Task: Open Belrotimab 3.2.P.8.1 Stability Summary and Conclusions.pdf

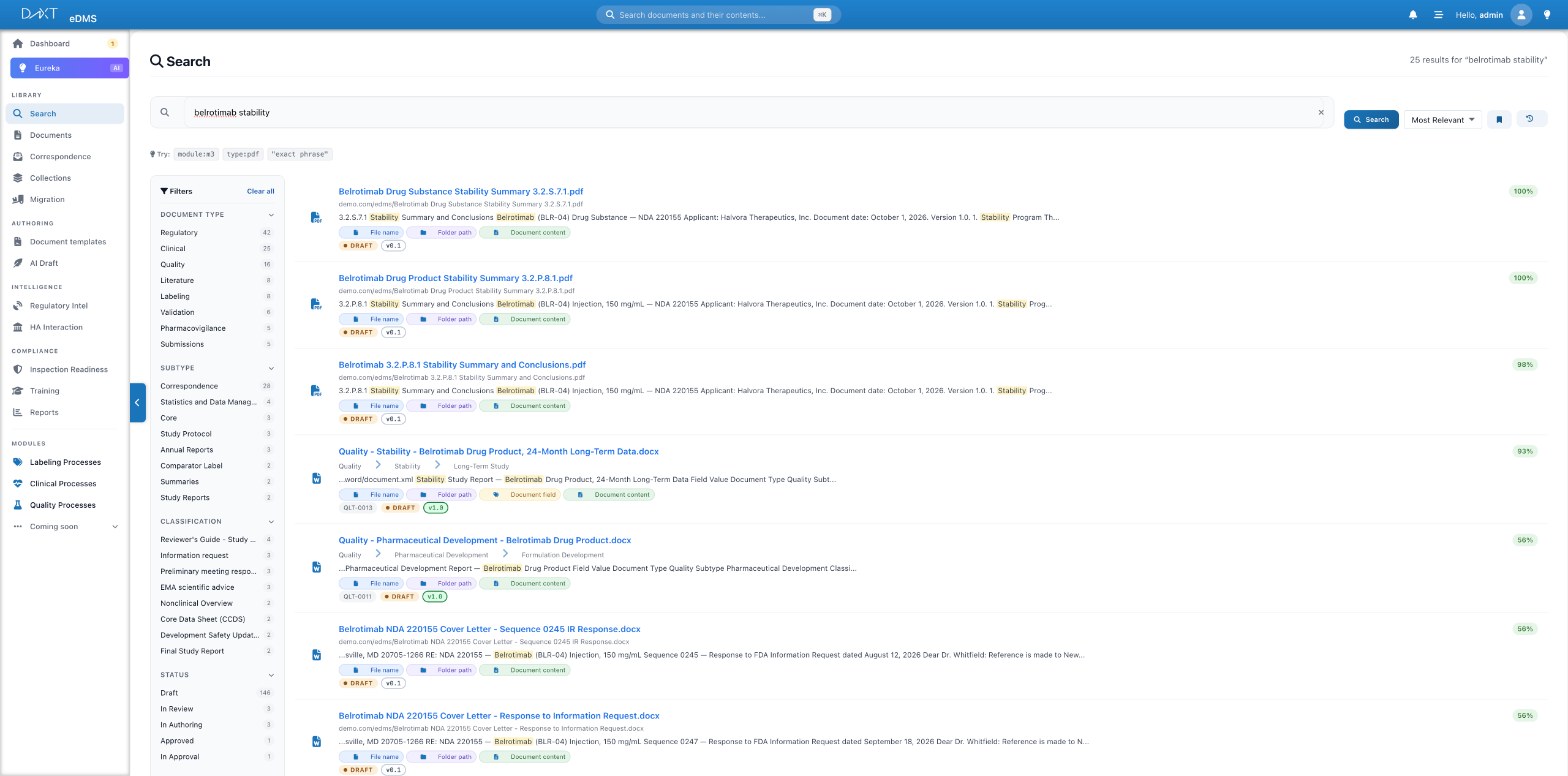Action: [462, 365]
